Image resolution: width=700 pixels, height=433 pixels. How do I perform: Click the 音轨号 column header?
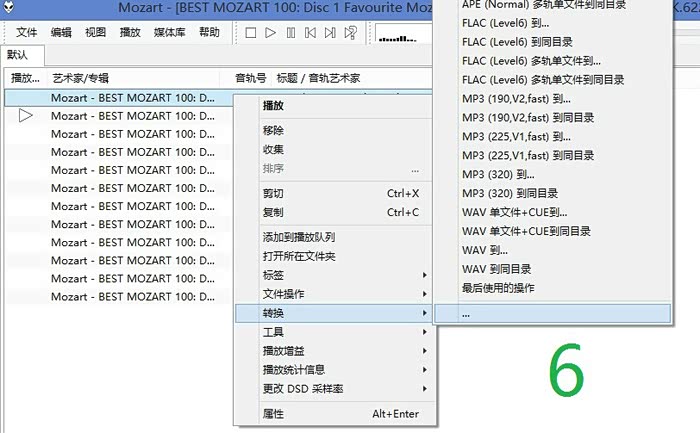pos(251,79)
